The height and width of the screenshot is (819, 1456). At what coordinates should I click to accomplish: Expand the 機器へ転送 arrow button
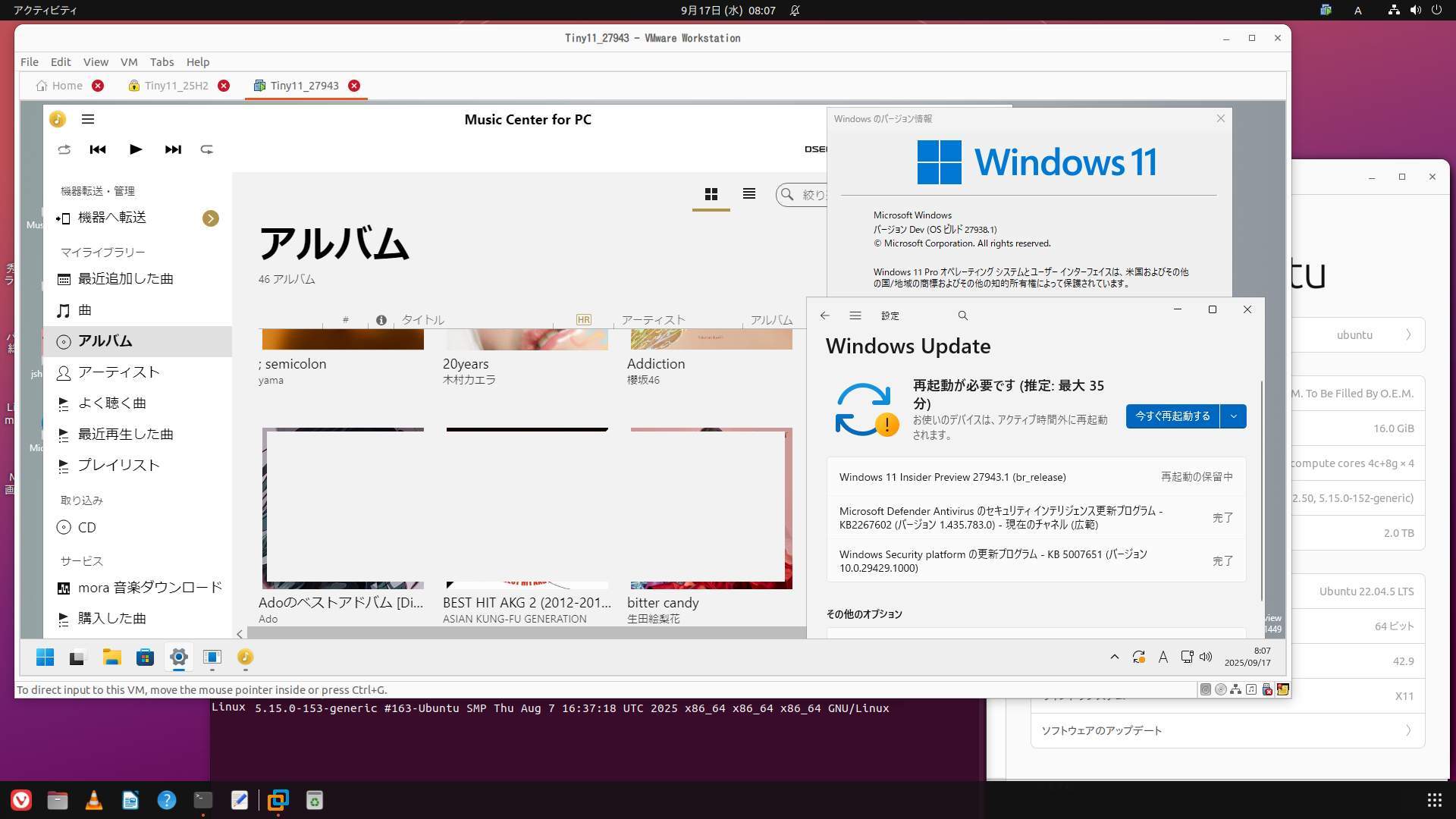[x=210, y=218]
